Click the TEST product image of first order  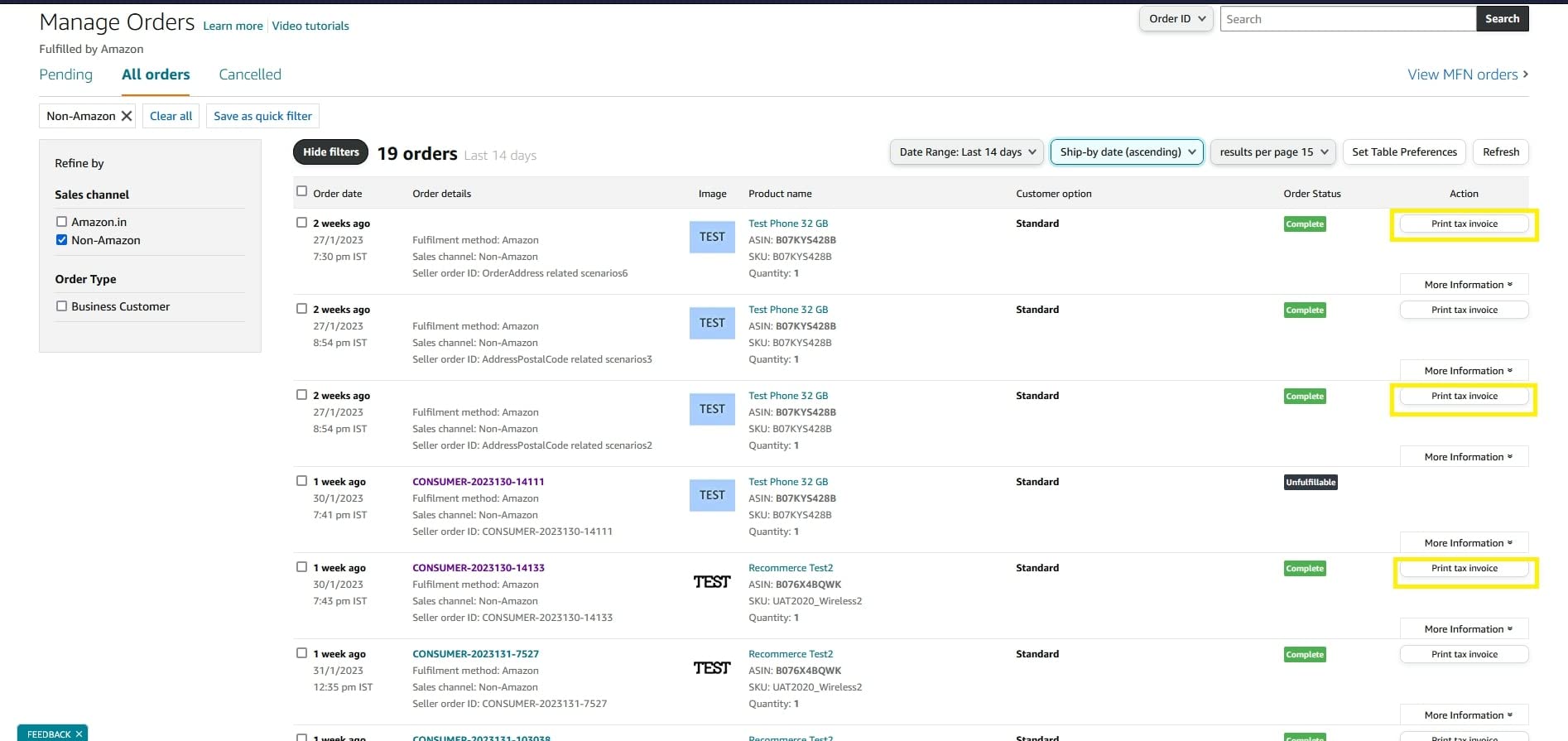pyautogui.click(x=711, y=237)
